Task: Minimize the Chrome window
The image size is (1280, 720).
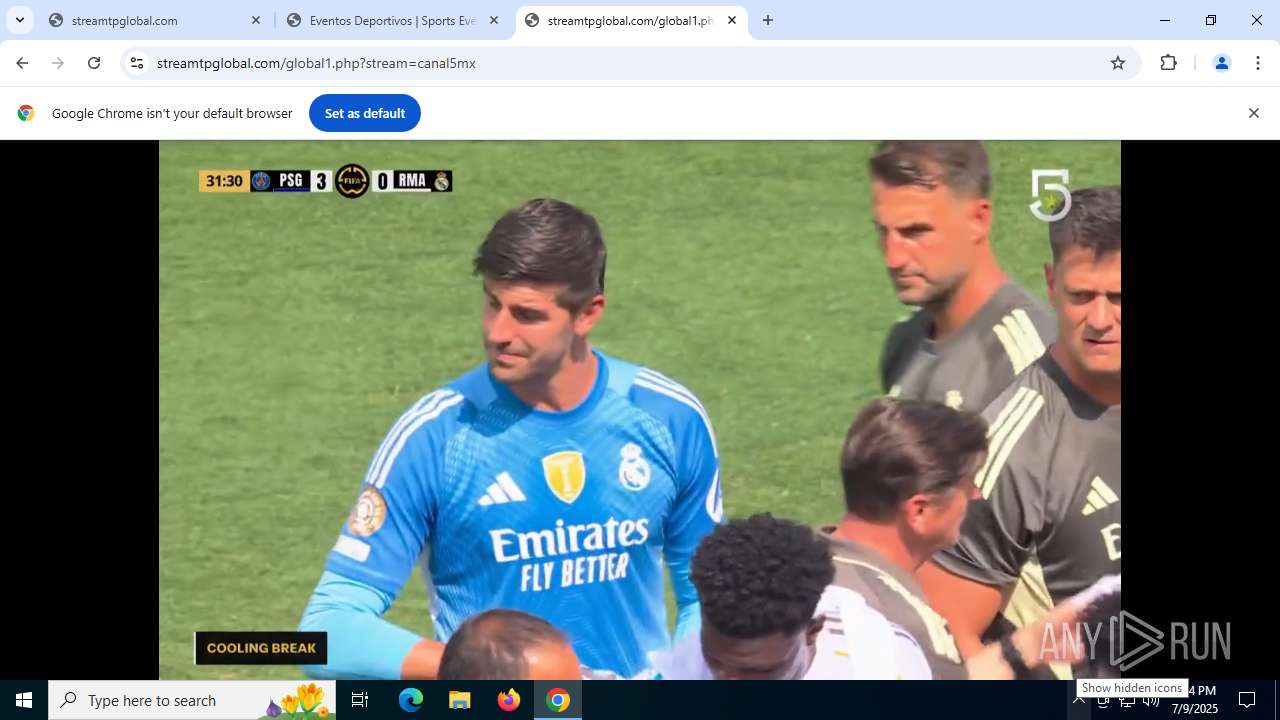Action: click(x=1165, y=20)
